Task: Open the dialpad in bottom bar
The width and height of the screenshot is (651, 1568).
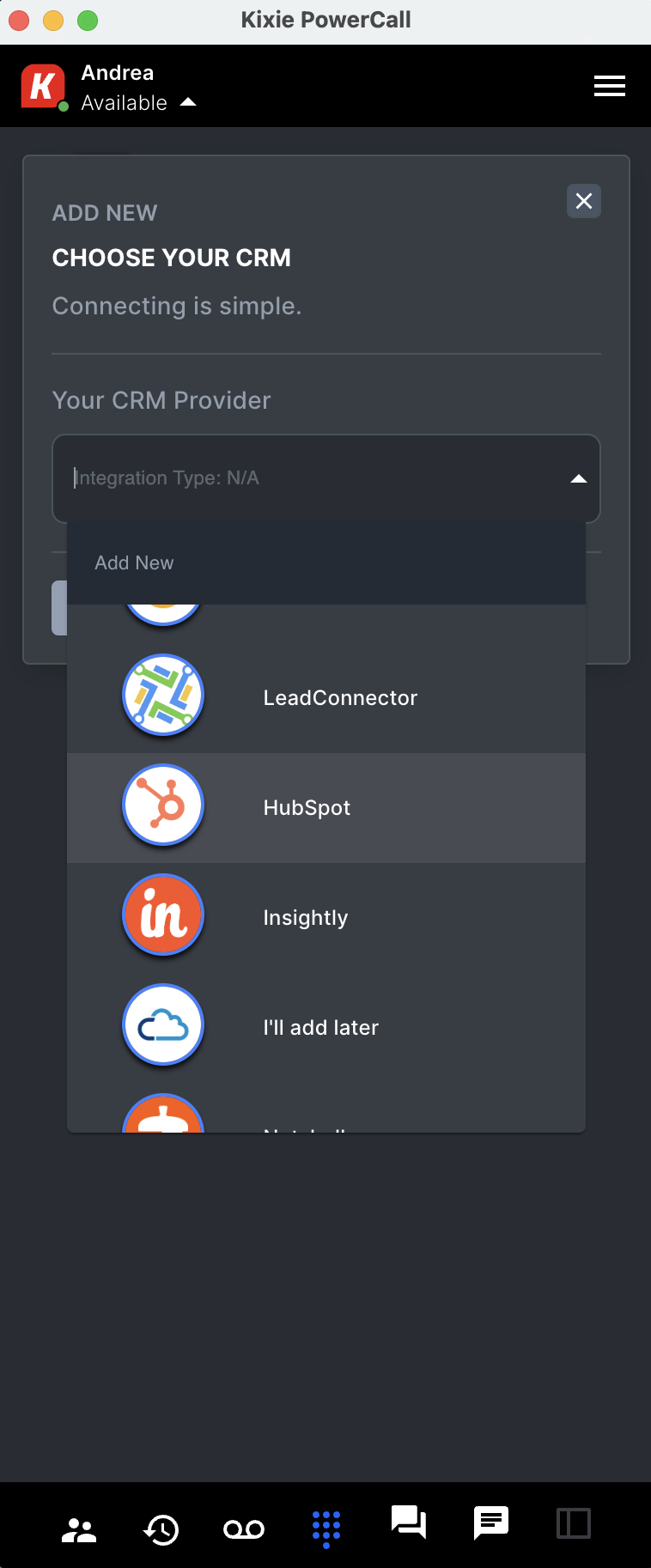Action: click(x=326, y=1529)
